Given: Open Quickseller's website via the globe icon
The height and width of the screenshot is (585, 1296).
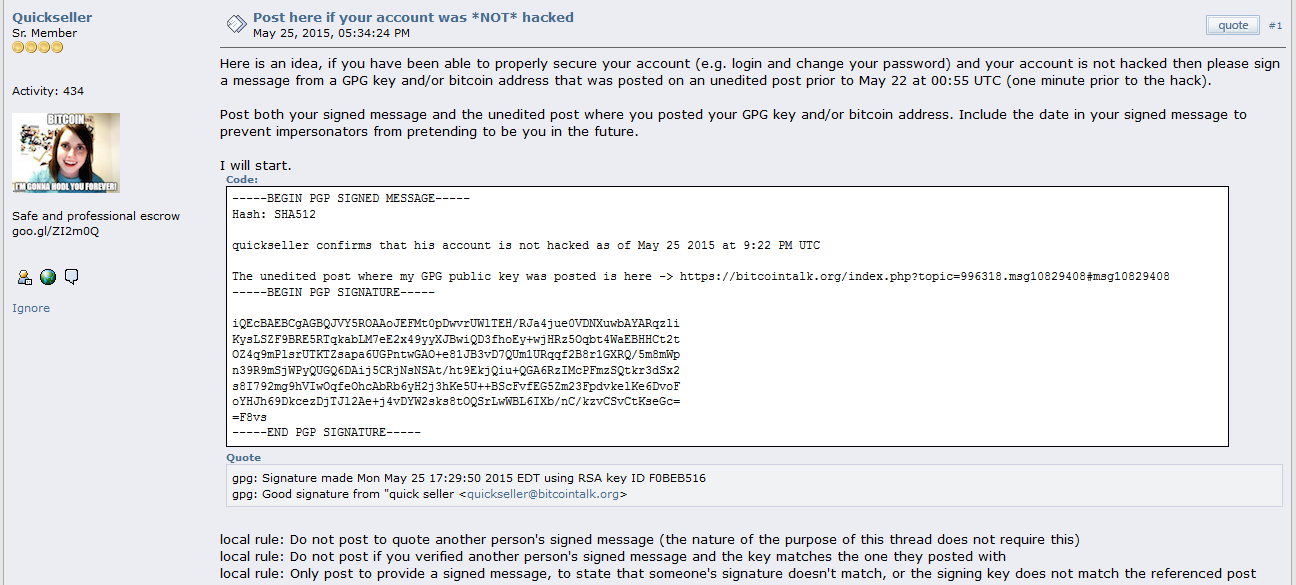Looking at the screenshot, I should click(x=48, y=278).
